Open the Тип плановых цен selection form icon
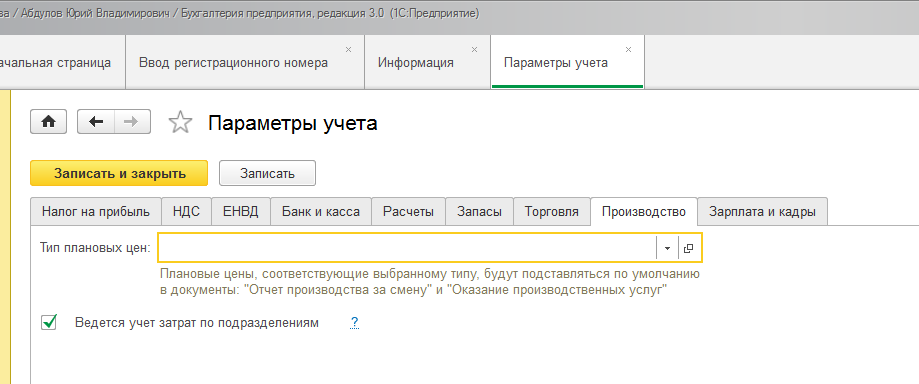919x384 pixels. tap(689, 248)
